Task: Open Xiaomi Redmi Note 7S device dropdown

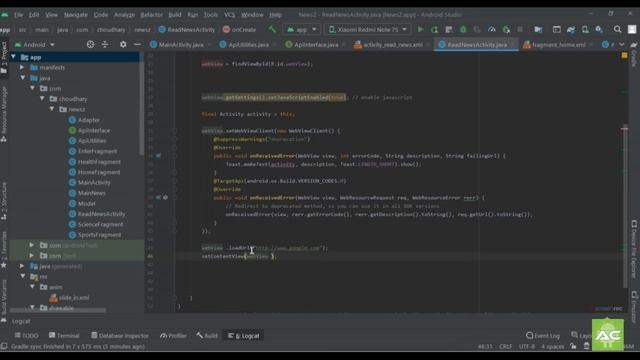Action: (x=368, y=29)
